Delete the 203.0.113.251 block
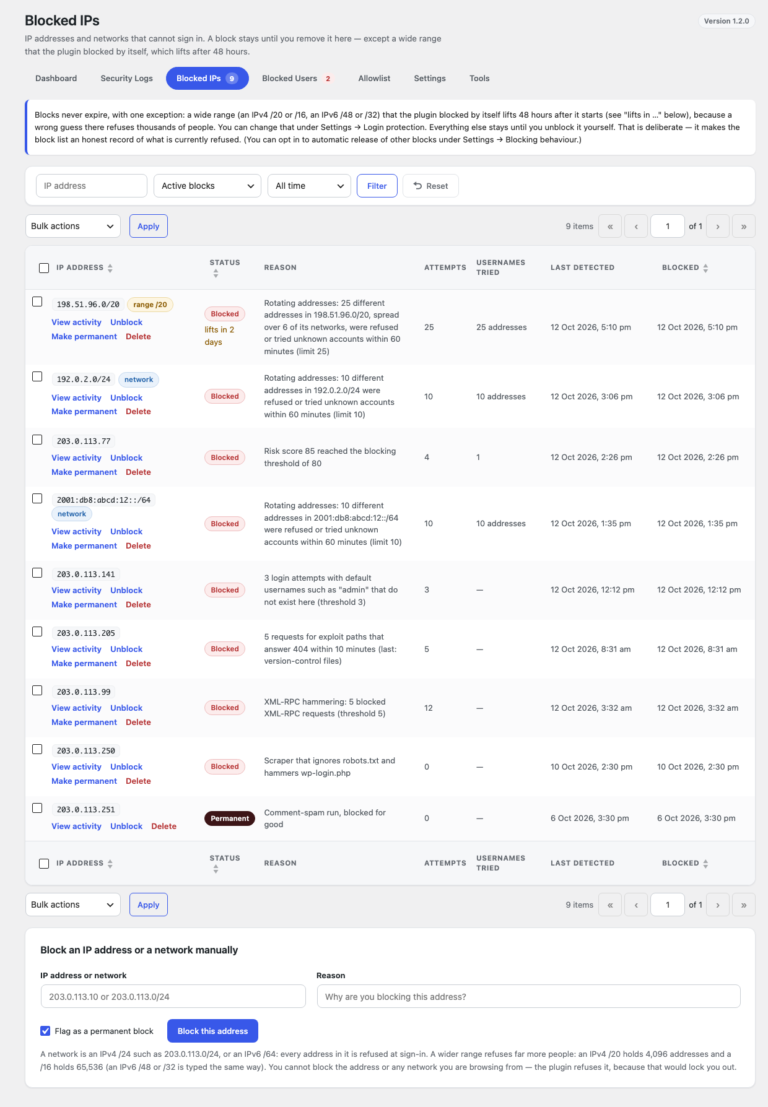The width and height of the screenshot is (768, 1107). (x=164, y=827)
